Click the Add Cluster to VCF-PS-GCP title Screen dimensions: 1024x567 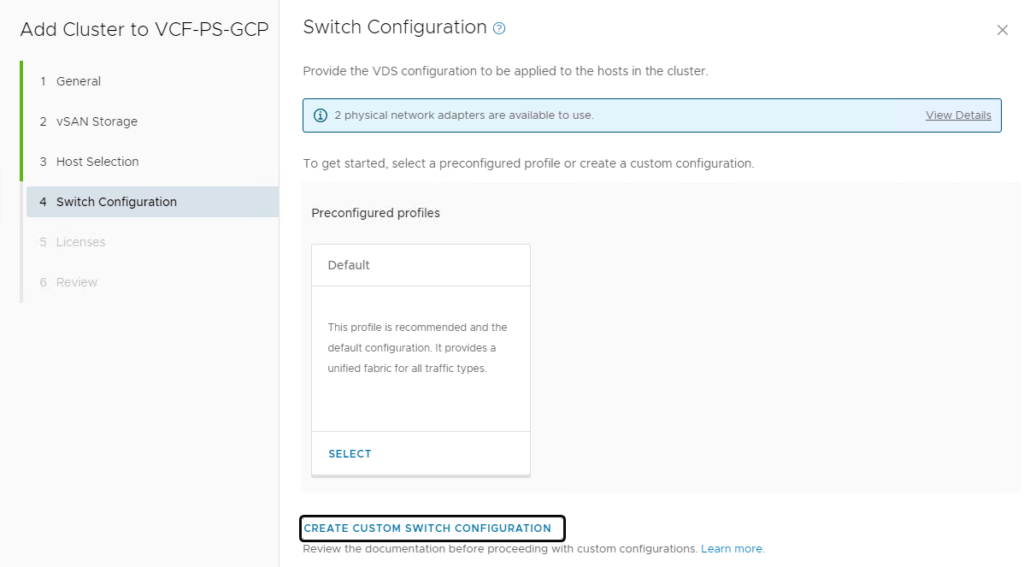(144, 29)
